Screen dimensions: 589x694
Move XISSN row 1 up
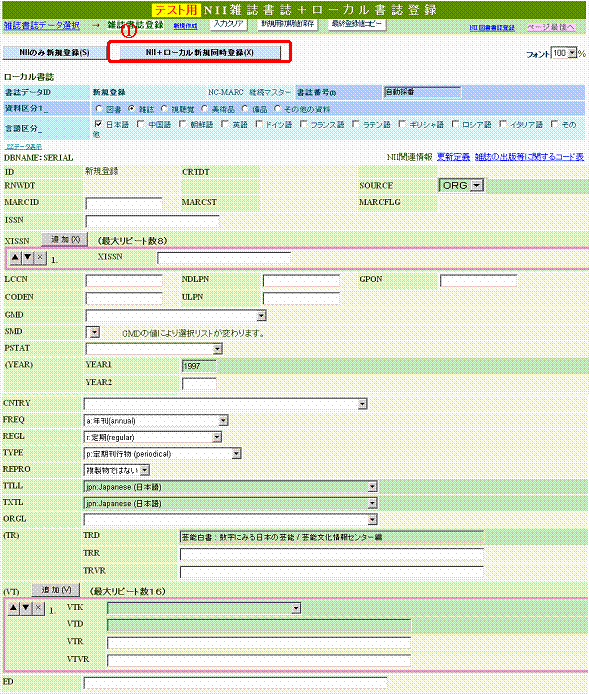click(x=15, y=257)
